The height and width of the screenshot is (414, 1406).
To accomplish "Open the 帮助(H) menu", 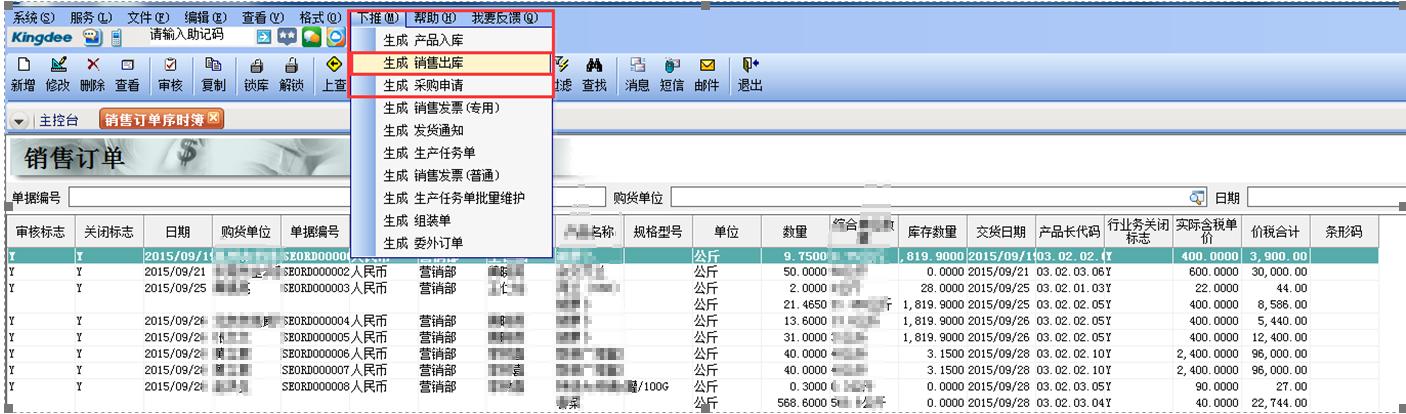I will point(434,18).
